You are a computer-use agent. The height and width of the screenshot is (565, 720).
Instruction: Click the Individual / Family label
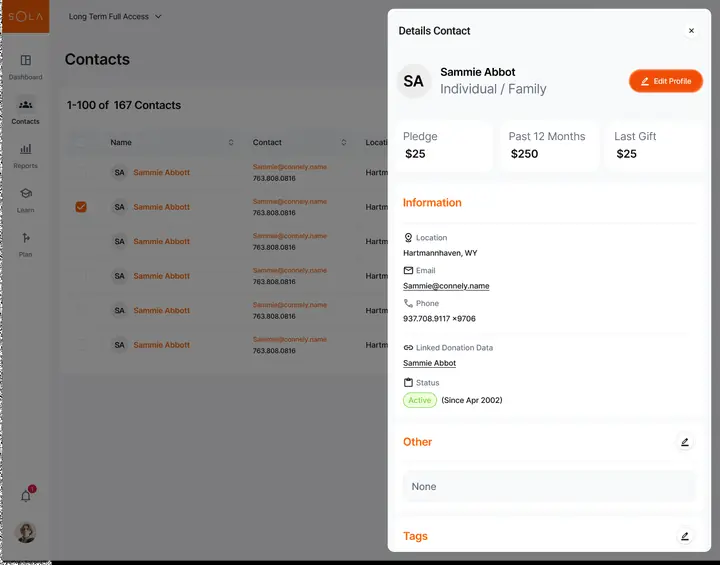pos(493,89)
